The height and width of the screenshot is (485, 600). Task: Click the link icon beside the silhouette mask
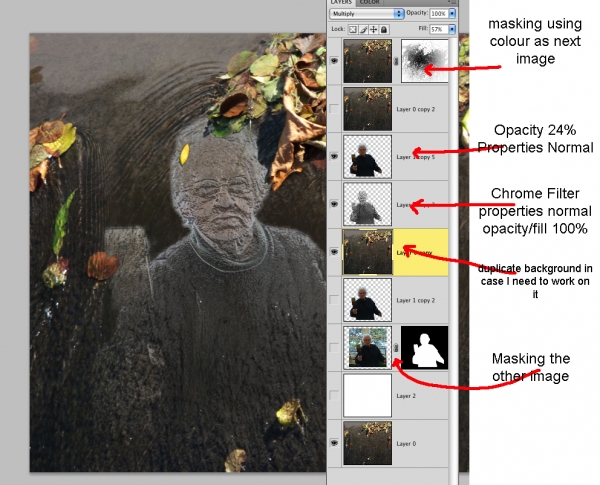coord(396,348)
